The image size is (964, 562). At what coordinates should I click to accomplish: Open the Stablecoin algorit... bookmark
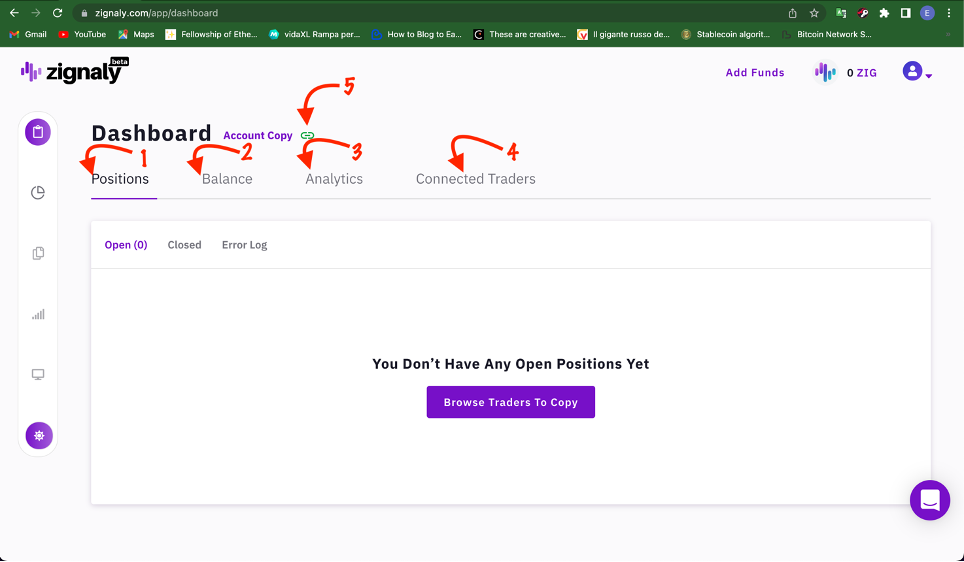tap(726, 34)
